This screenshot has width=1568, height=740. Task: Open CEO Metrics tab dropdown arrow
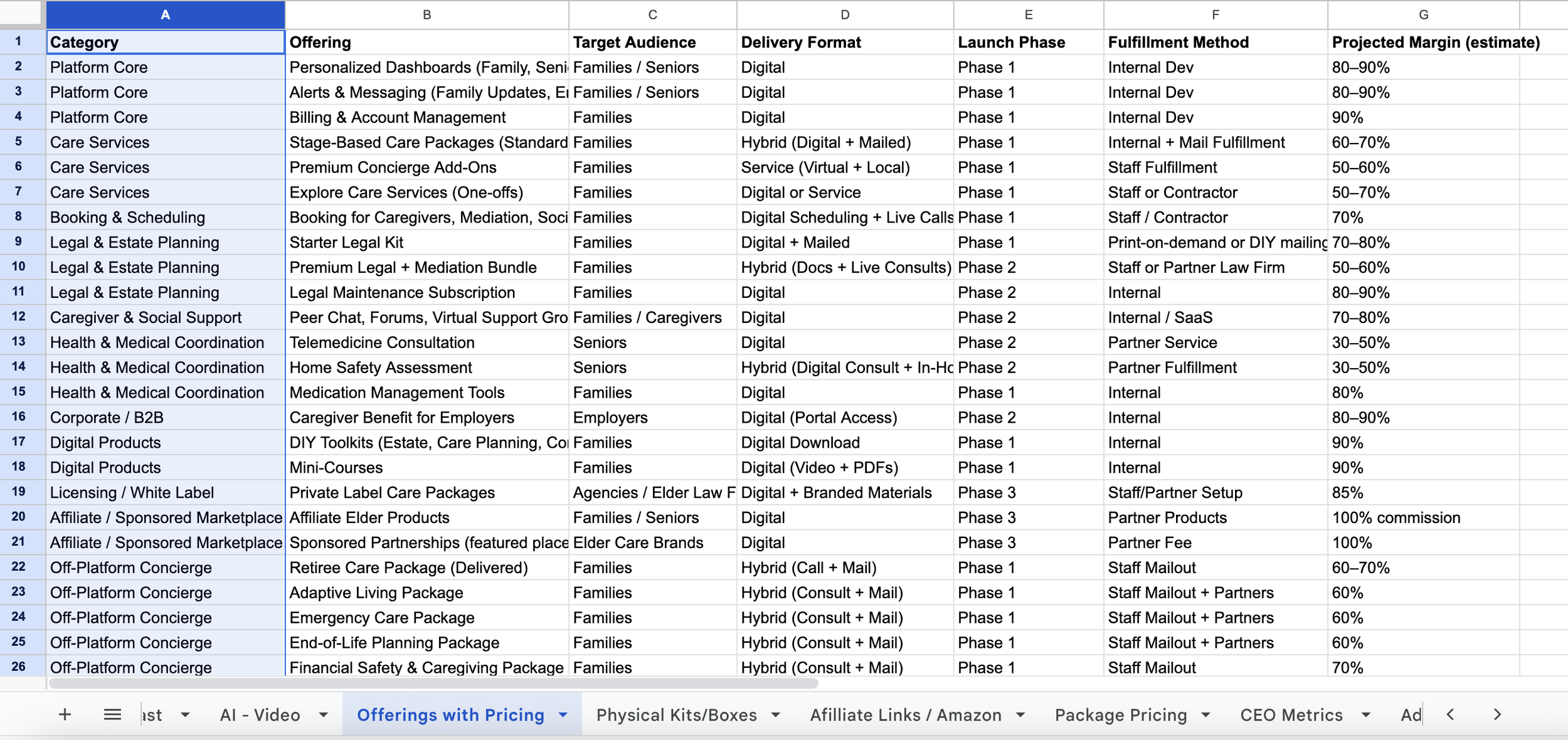(x=1365, y=715)
